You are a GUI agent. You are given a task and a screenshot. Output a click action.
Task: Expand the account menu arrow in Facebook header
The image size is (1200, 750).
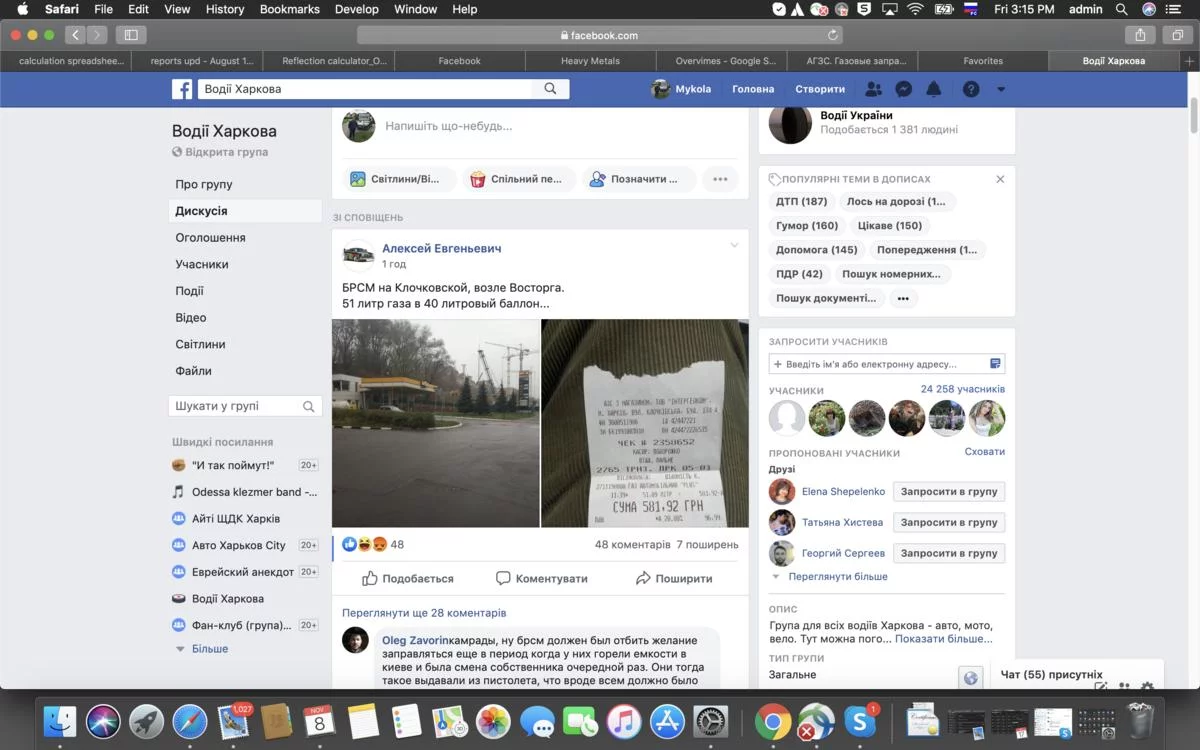(x=1001, y=89)
